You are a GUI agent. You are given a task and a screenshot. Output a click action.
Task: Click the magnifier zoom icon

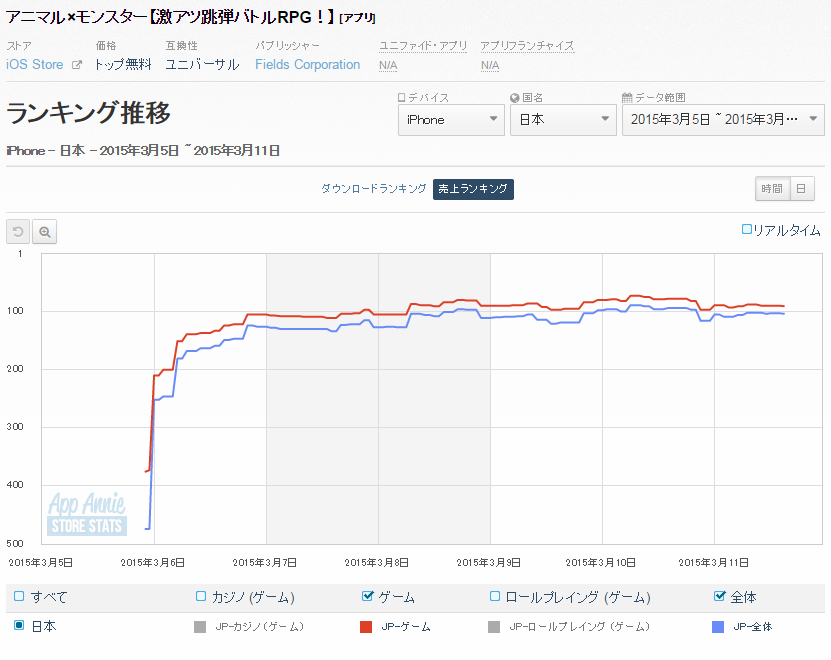(45, 232)
